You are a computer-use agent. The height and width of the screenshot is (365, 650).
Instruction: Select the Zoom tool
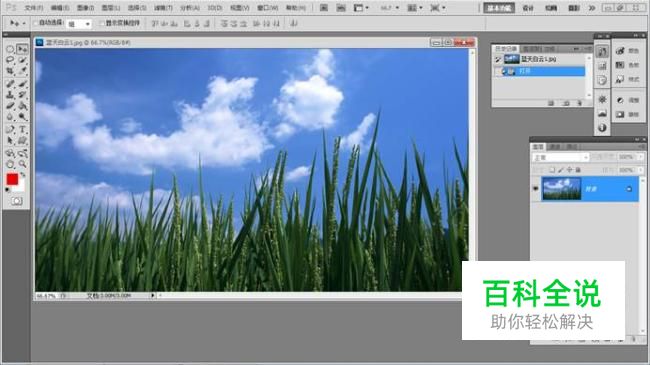point(22,165)
